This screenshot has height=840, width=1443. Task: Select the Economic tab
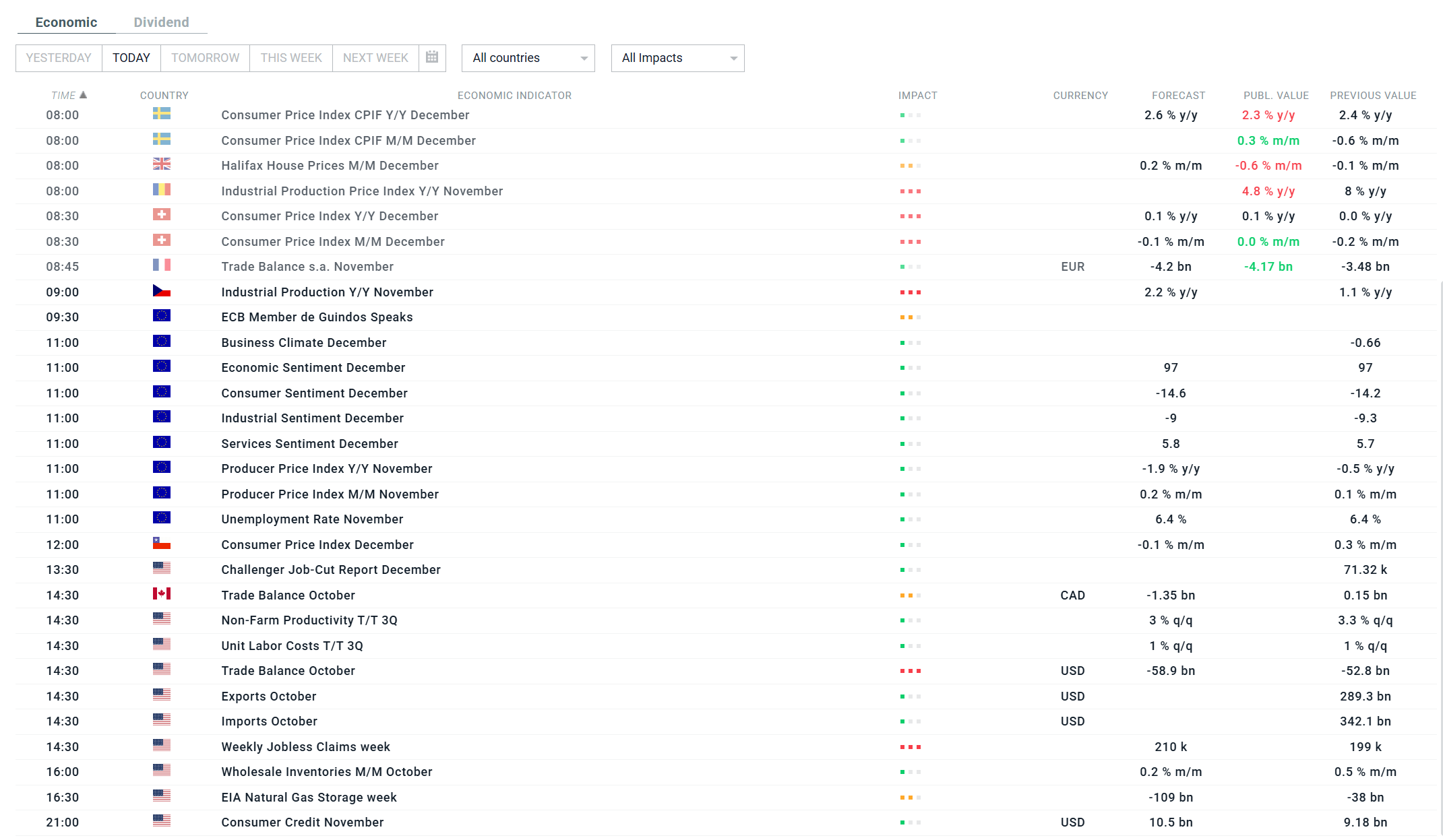click(66, 22)
